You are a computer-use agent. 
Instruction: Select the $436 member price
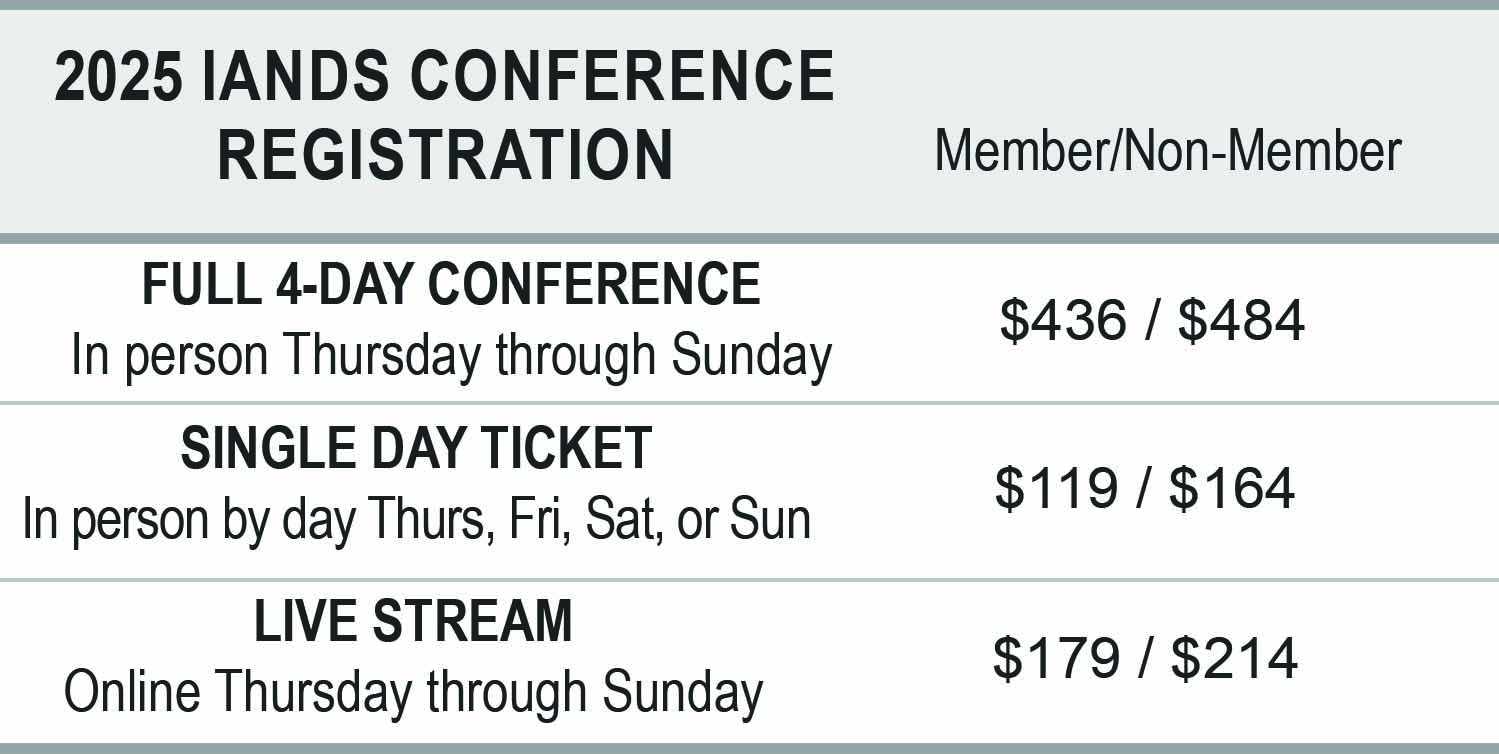1061,321
